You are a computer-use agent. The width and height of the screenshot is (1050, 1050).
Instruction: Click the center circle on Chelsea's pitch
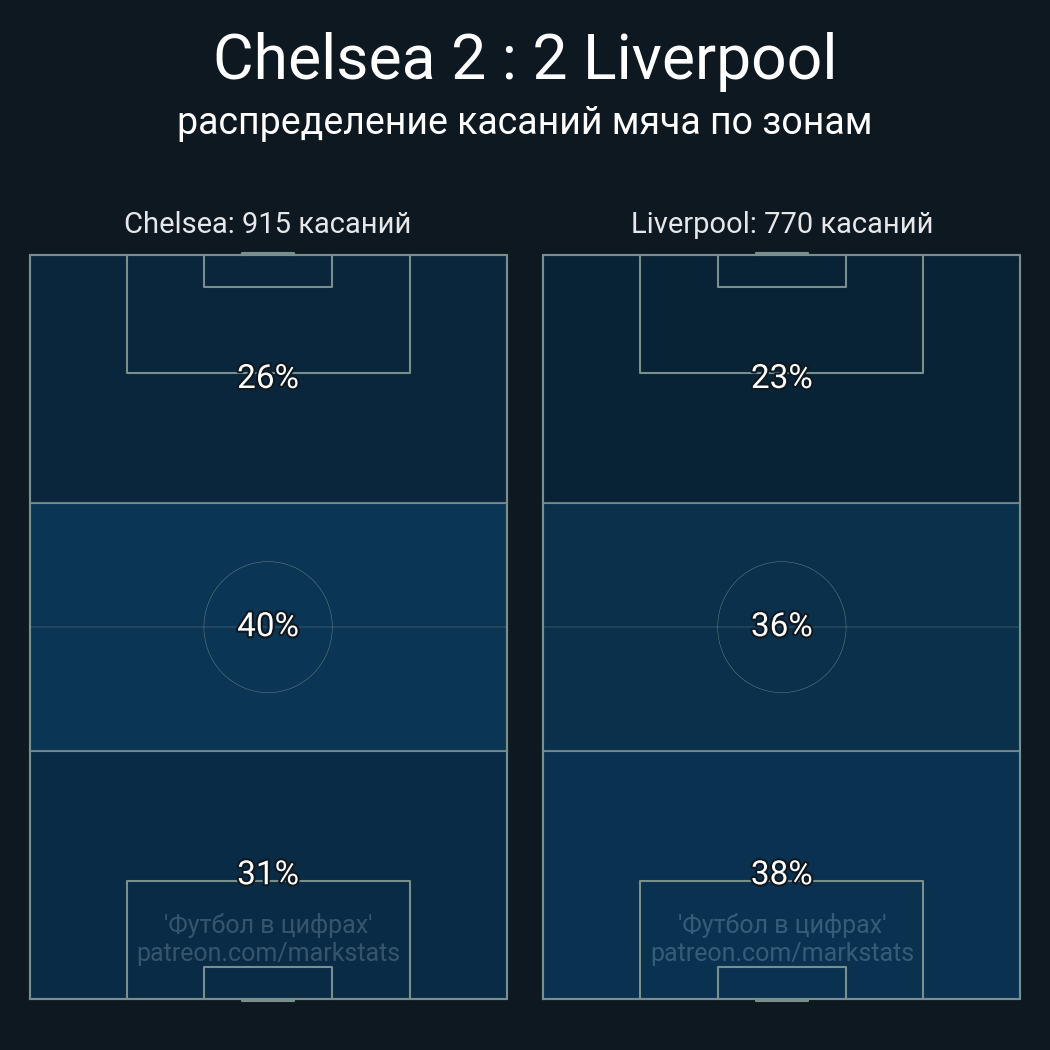[268, 627]
